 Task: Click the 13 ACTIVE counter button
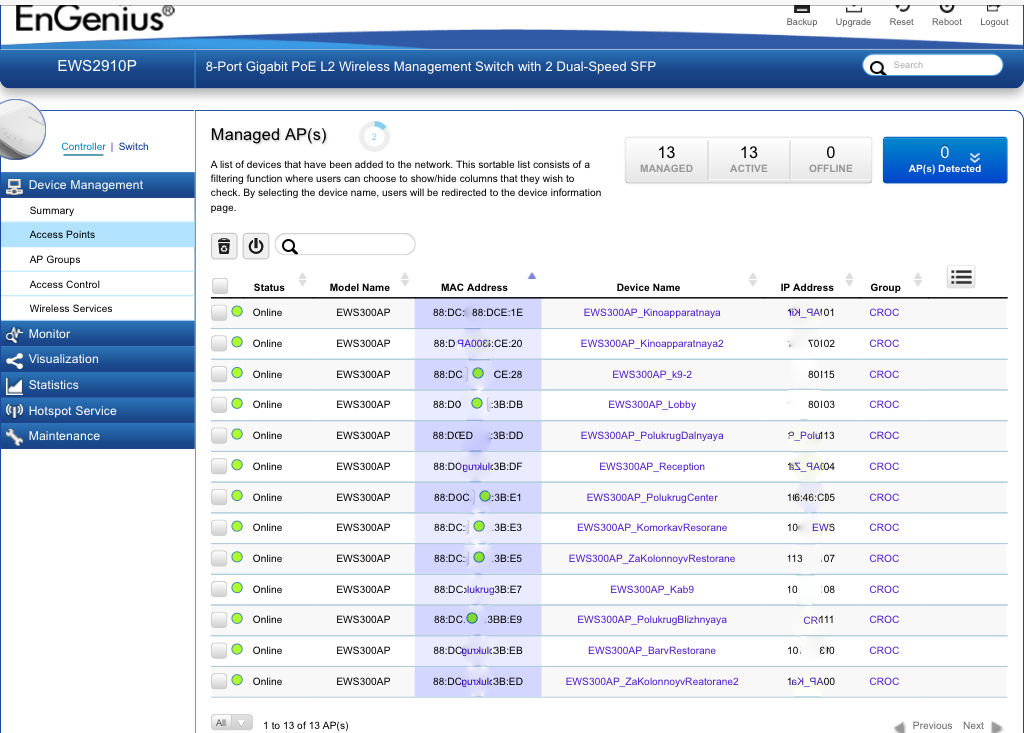pos(748,160)
